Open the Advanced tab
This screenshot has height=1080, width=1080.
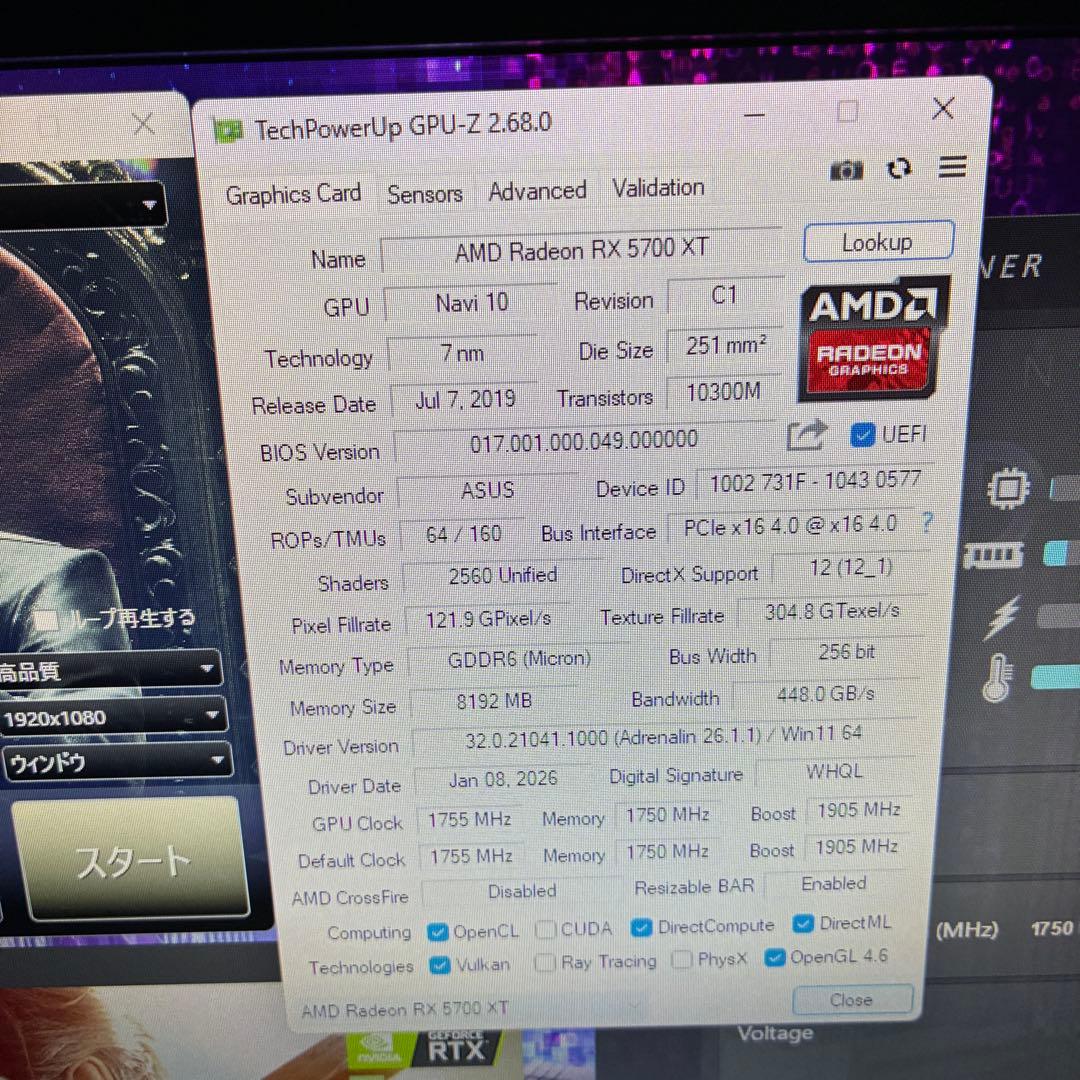click(537, 191)
